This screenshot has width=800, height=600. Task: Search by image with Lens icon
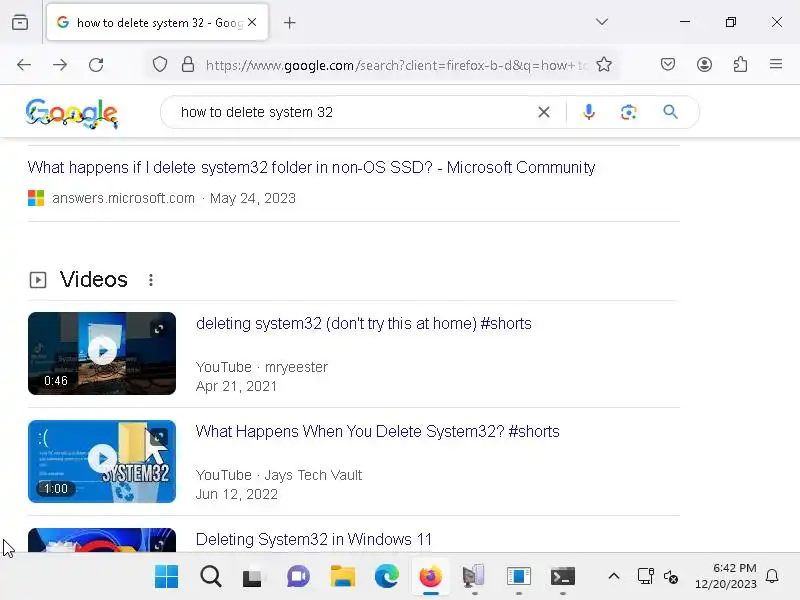[629, 112]
